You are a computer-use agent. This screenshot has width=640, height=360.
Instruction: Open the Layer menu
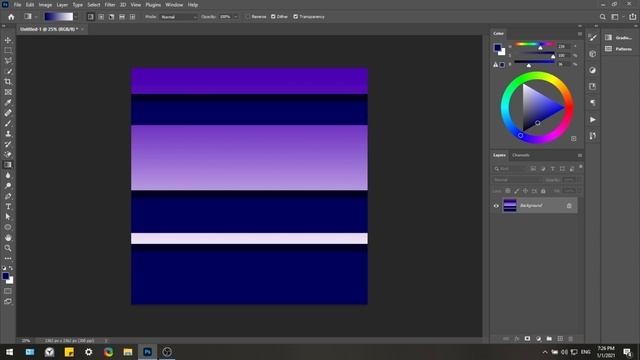[x=62, y=5]
